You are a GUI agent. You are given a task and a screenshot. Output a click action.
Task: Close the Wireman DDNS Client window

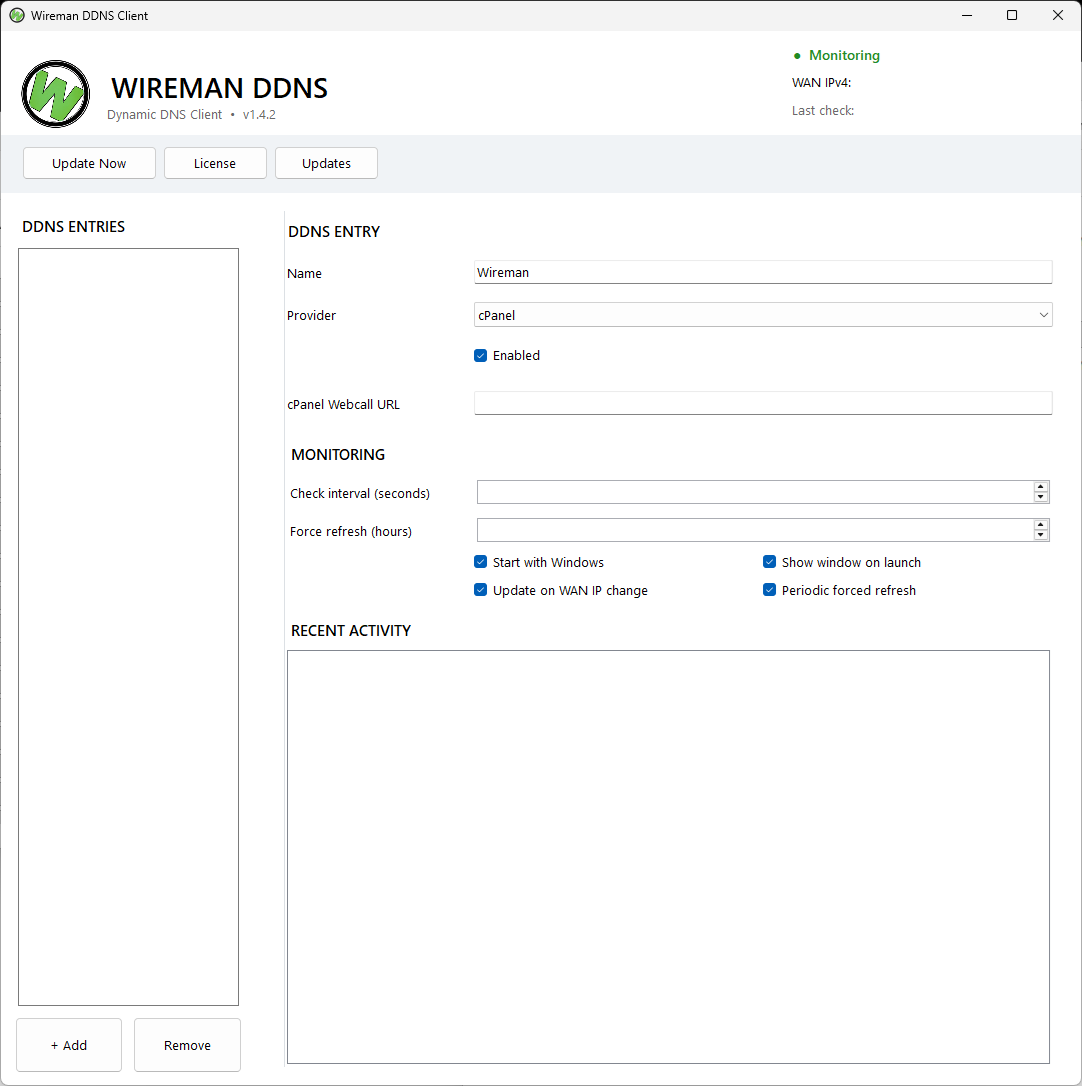(1058, 15)
